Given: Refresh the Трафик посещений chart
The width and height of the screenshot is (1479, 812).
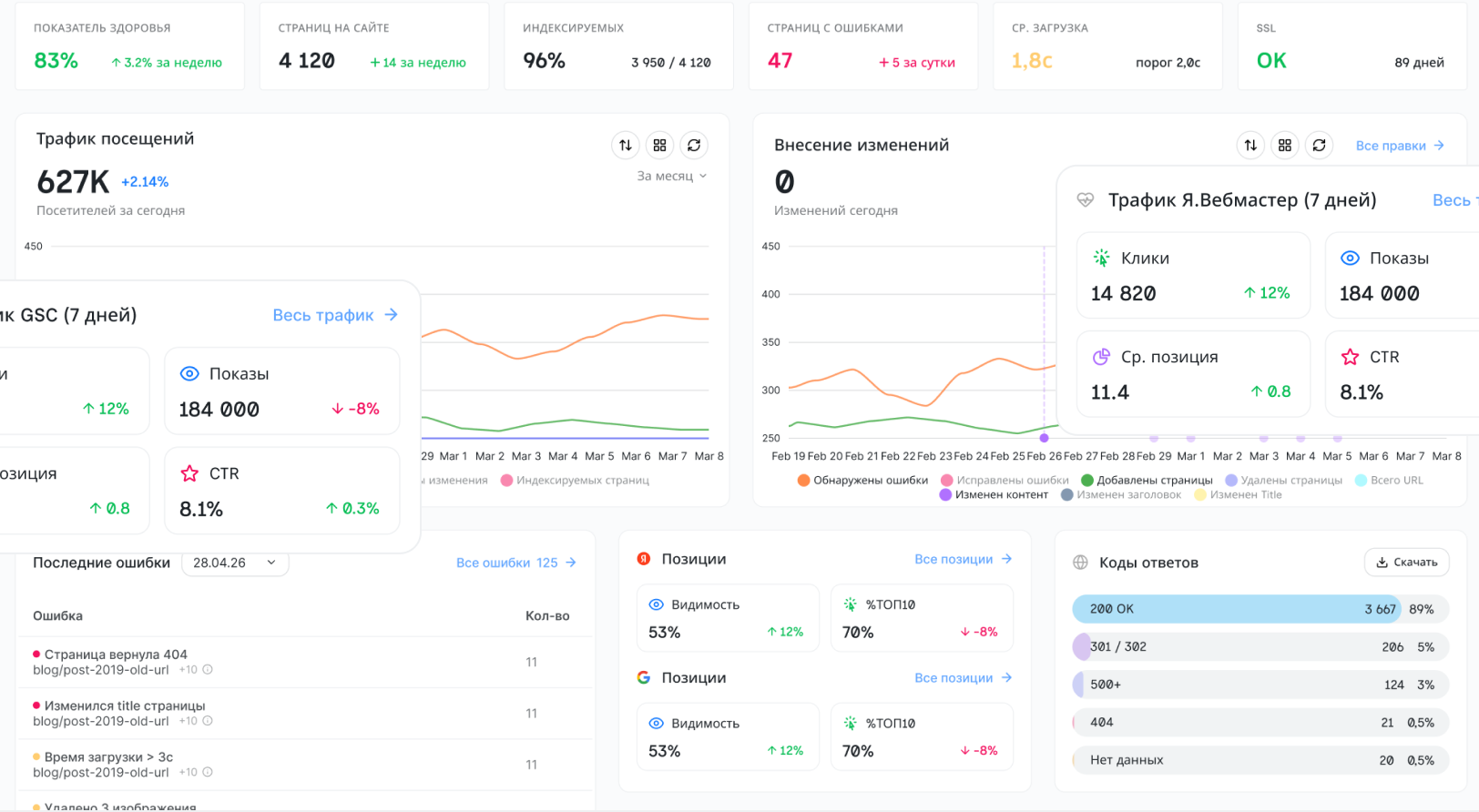Looking at the screenshot, I should pyautogui.click(x=694, y=145).
